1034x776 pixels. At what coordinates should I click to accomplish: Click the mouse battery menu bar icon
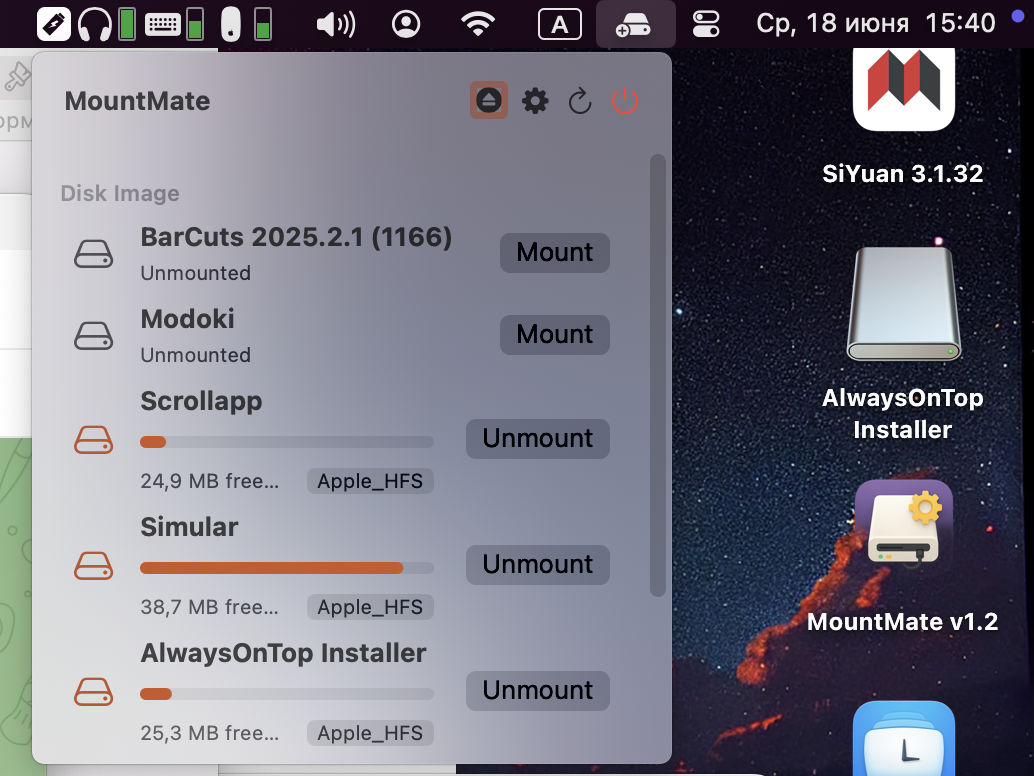(246, 24)
